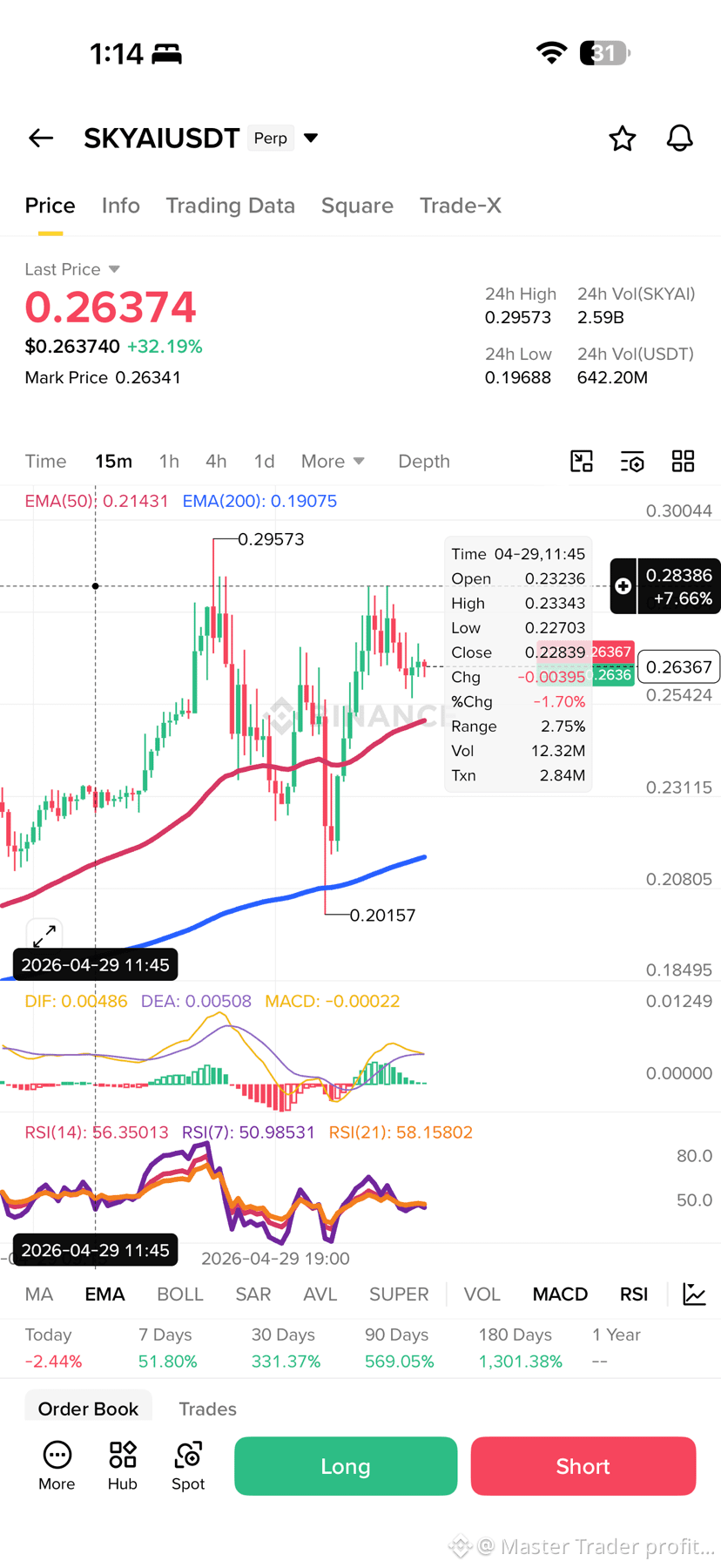This screenshot has width=721, height=1568.
Task: Toggle the MACD sub-indicator
Action: point(560,1294)
